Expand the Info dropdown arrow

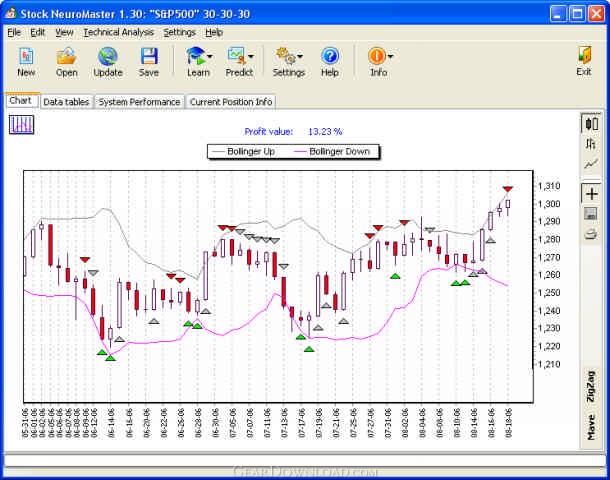point(390,57)
